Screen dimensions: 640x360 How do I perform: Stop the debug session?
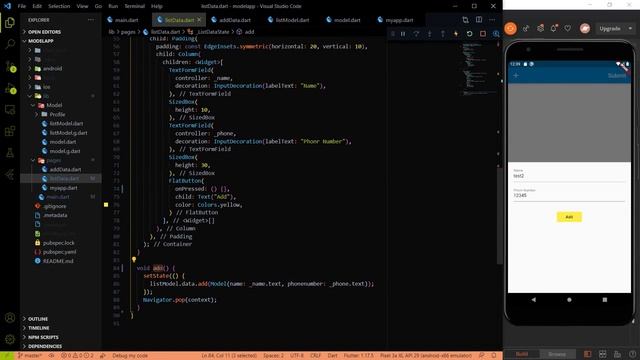pyautogui.click(x=483, y=34)
